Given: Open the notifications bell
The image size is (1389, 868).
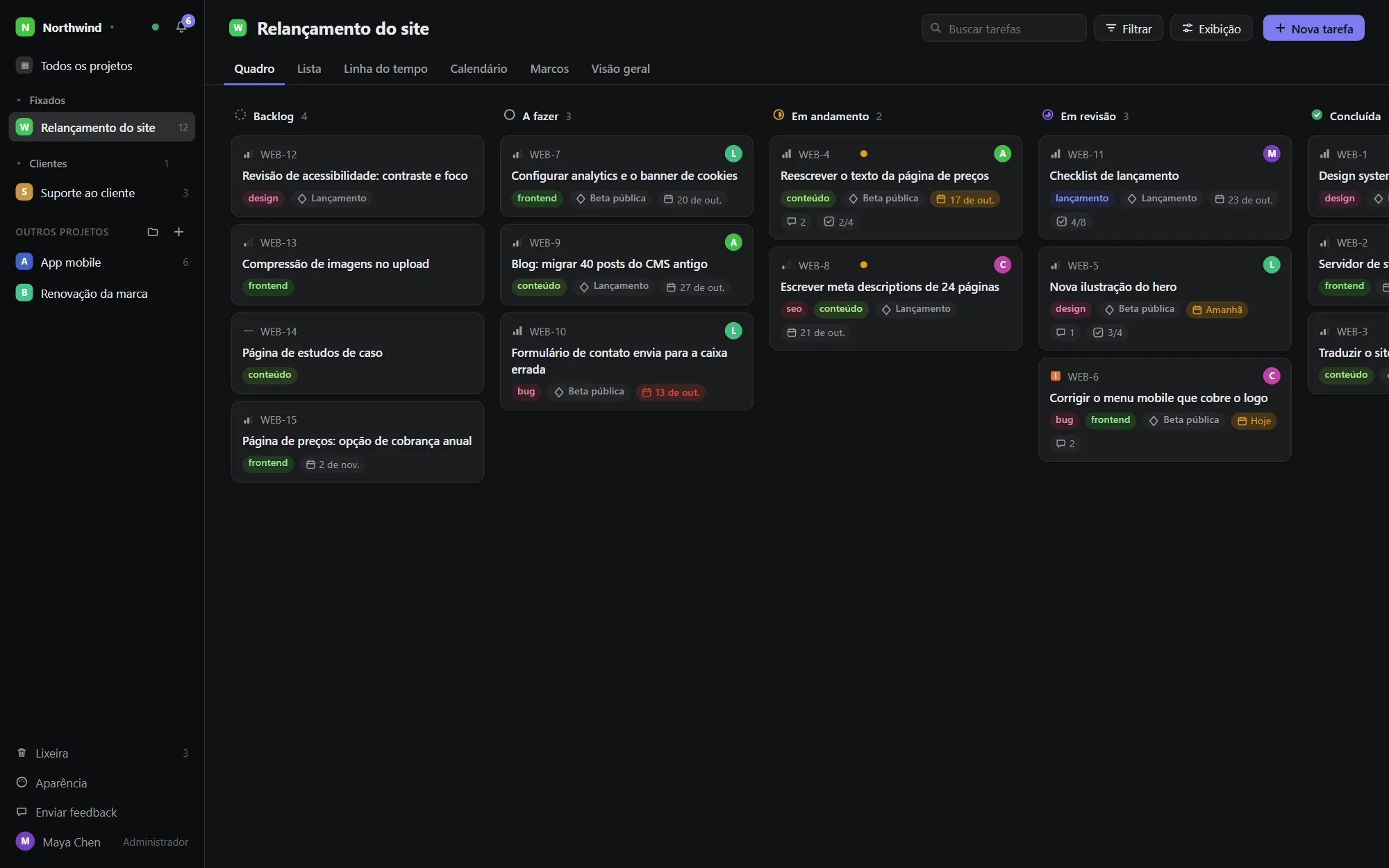Looking at the screenshot, I should coord(181,27).
